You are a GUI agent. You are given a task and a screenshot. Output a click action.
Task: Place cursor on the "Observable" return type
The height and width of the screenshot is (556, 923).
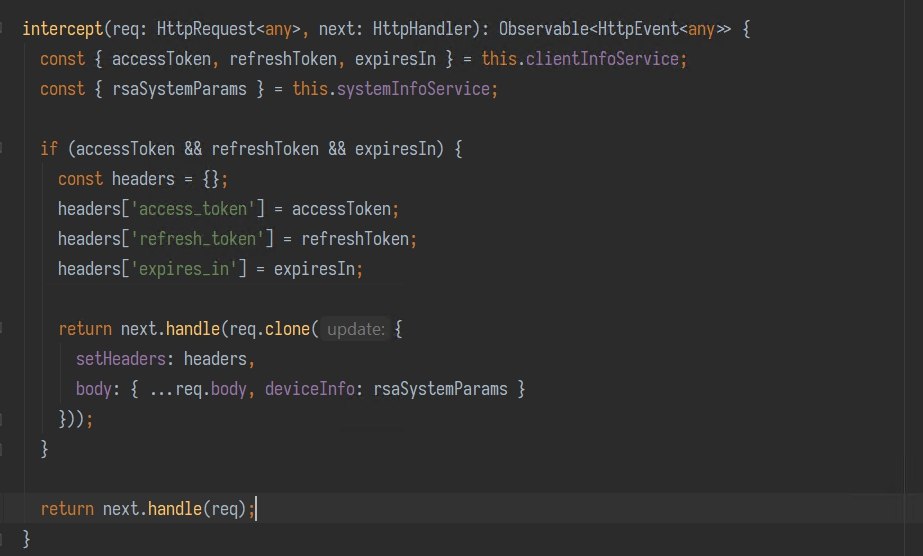pyautogui.click(x=544, y=29)
